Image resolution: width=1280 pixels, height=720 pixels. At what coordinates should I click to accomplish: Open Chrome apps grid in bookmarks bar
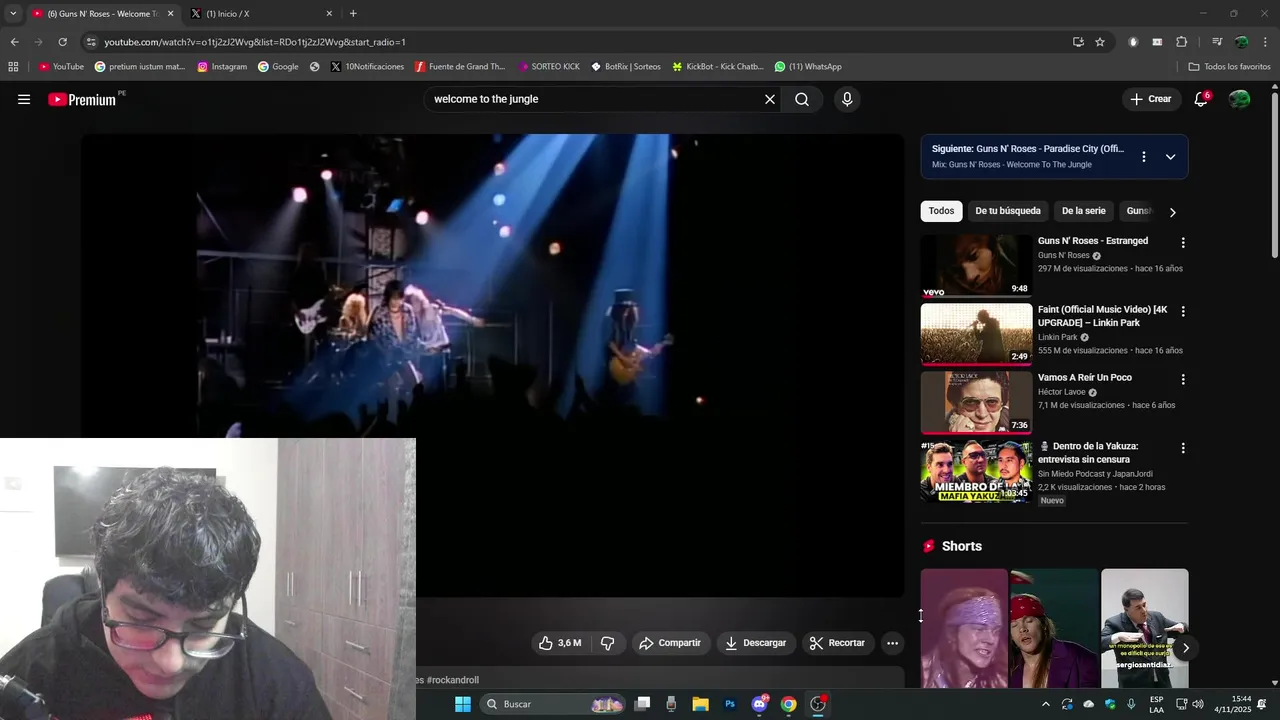click(x=13, y=67)
